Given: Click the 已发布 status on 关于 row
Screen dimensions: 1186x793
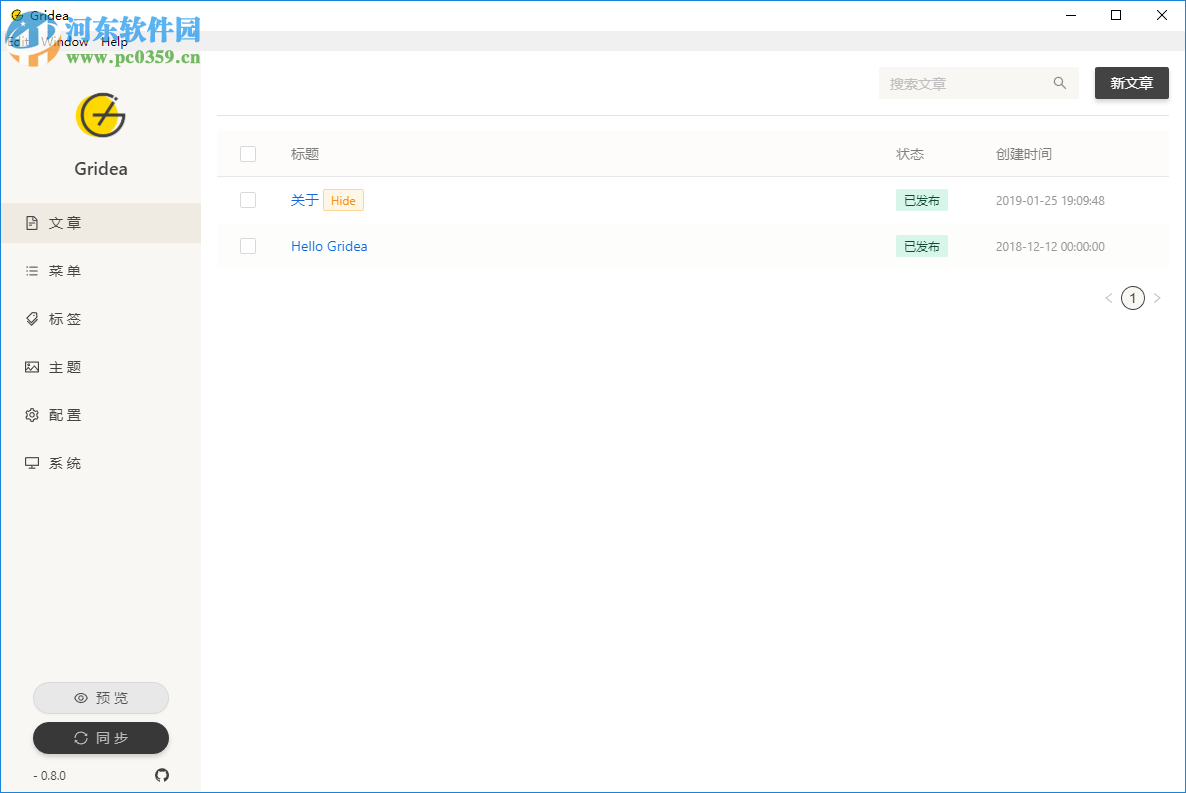Looking at the screenshot, I should click(922, 200).
